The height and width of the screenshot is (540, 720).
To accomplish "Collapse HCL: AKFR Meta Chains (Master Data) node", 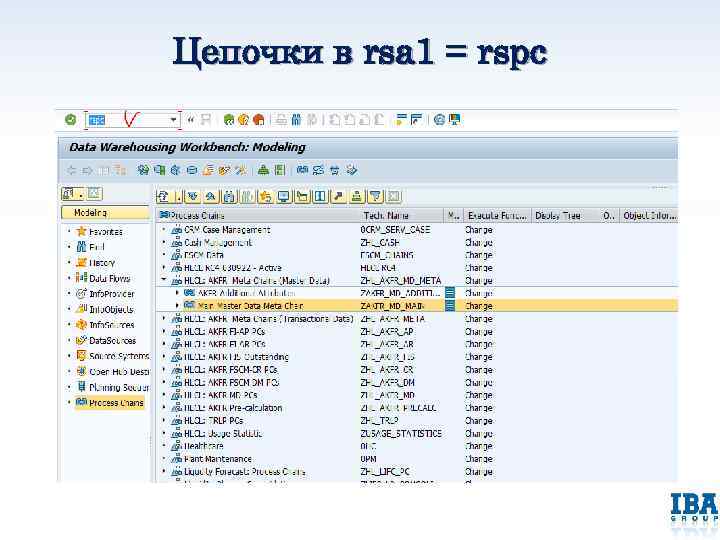I will (163, 280).
